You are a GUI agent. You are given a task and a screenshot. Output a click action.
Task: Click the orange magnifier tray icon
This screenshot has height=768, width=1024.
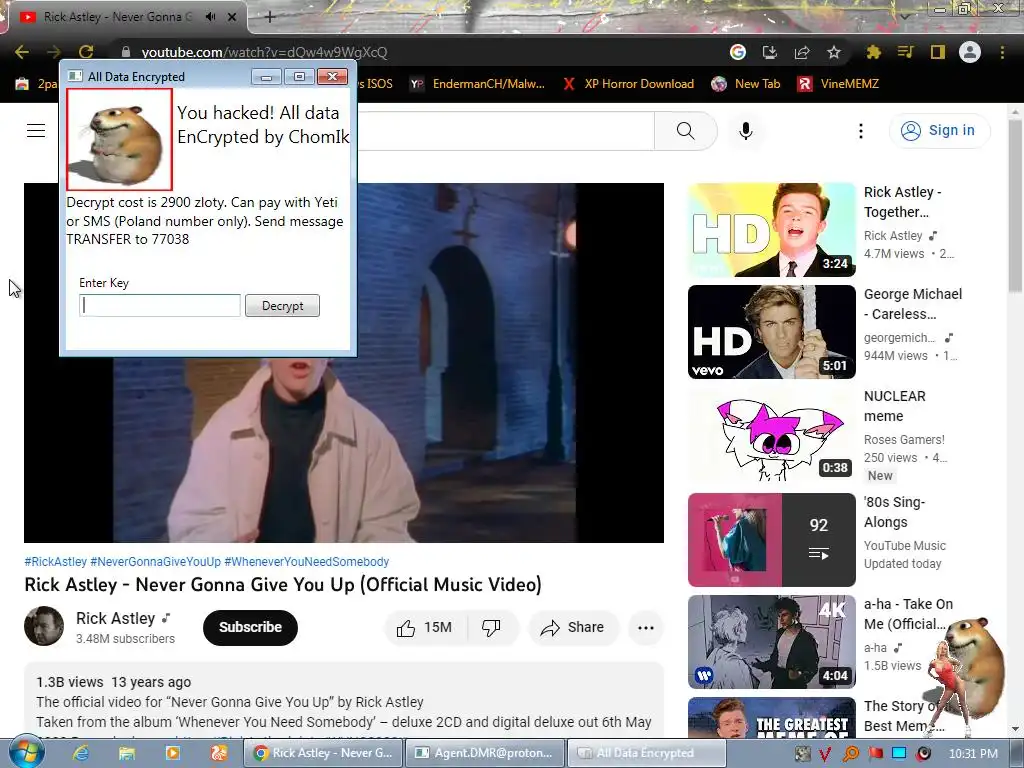tap(850, 754)
